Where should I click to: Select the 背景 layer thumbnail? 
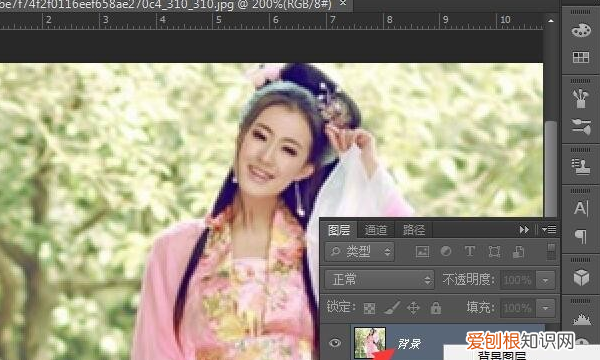click(370, 343)
